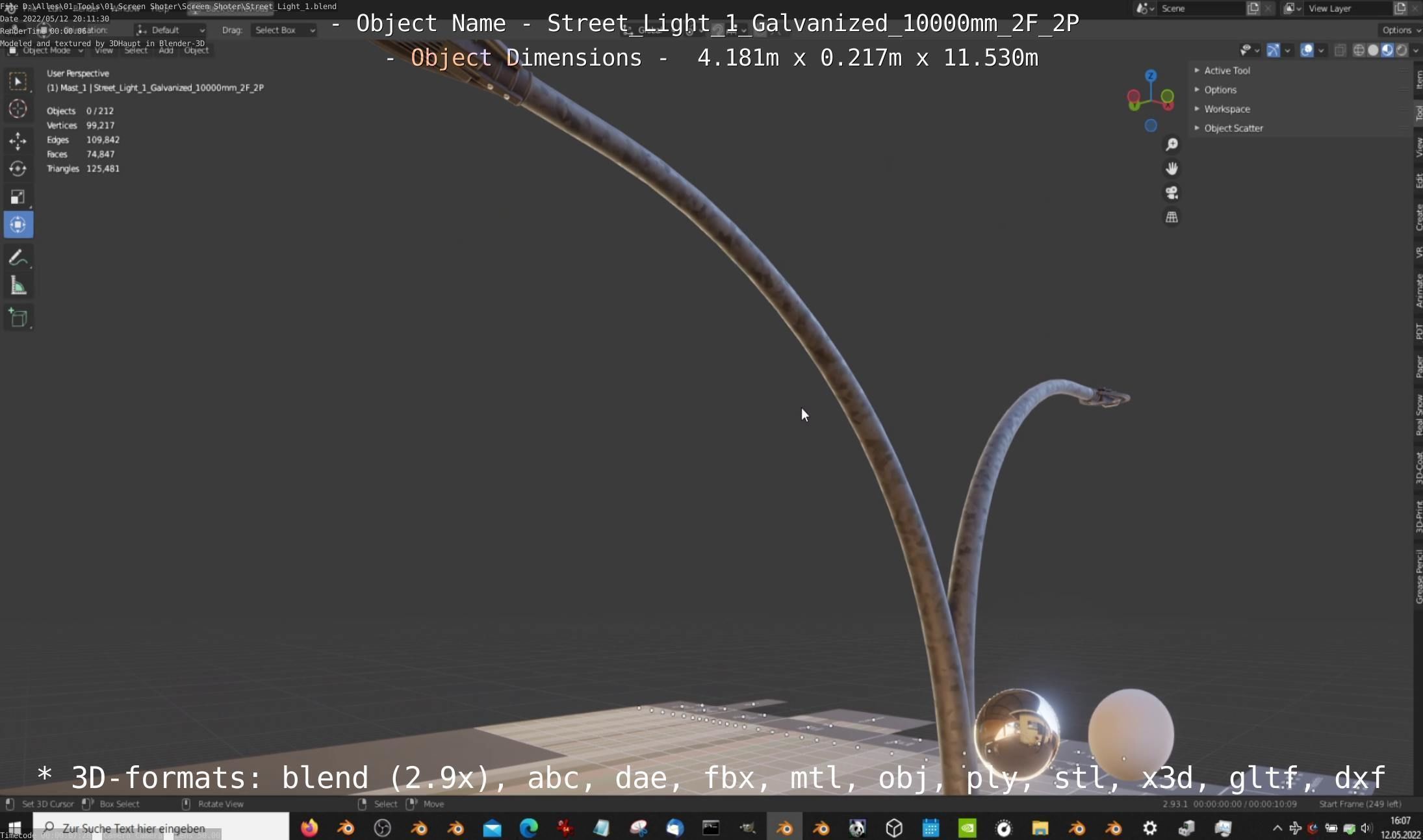Toggle show gizmos button

1273,50
